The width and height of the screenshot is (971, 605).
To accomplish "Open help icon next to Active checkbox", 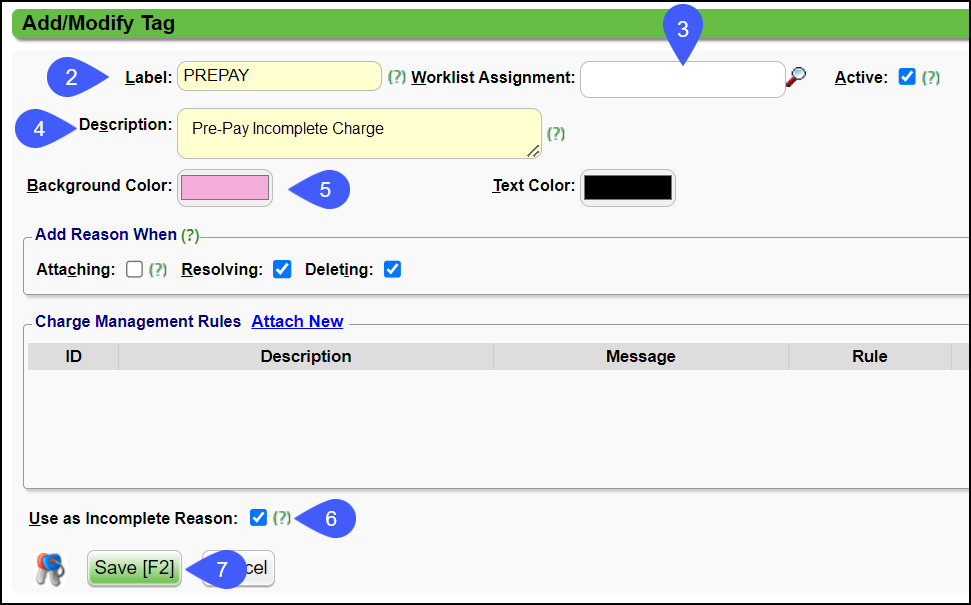I will pyautogui.click(x=931, y=77).
